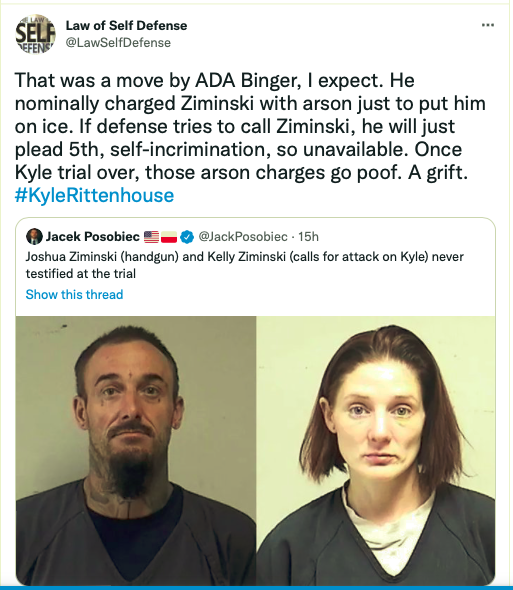Click the second line 'testified at the trial'
513x590 pixels.
click(81, 274)
